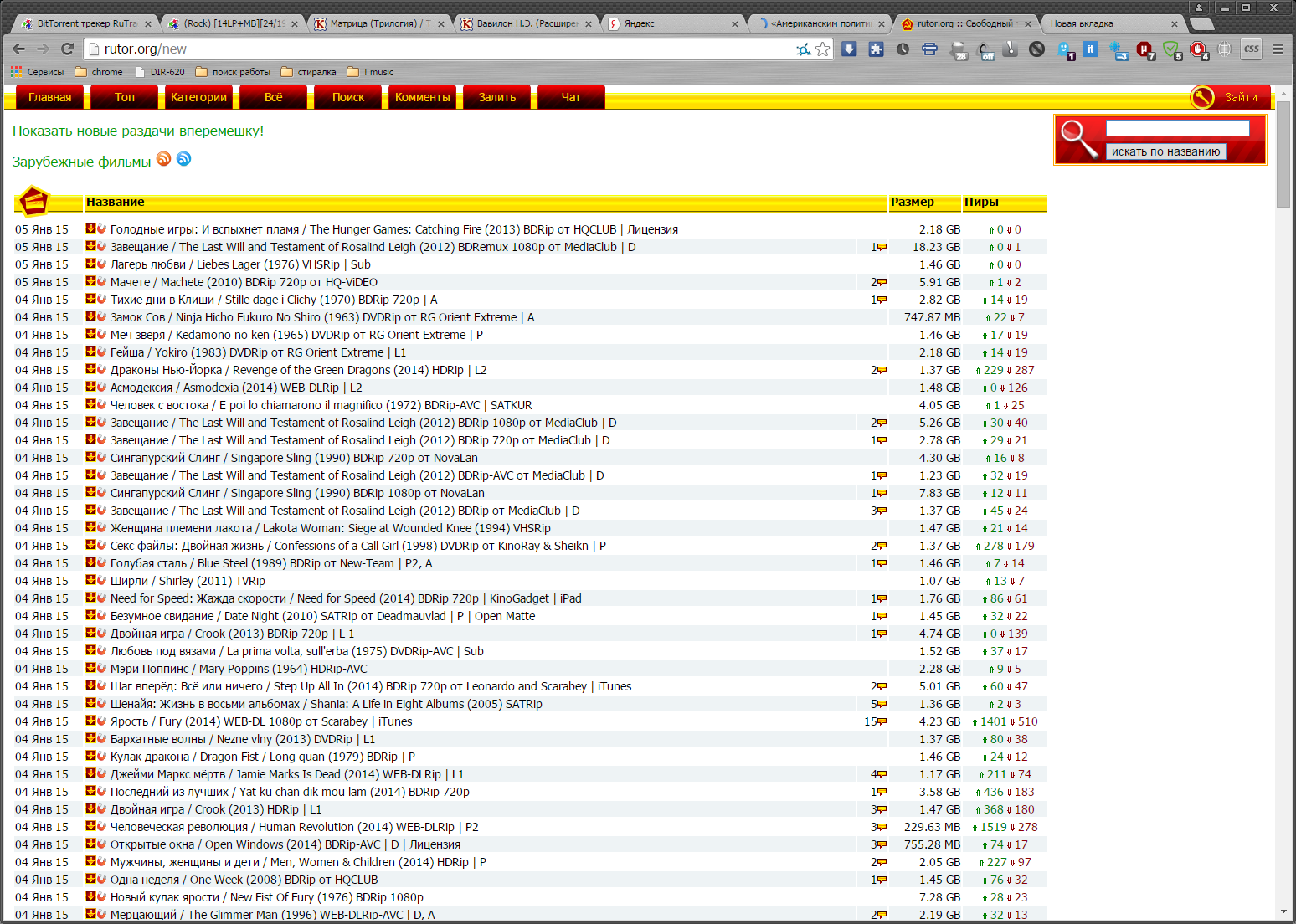The height and width of the screenshot is (924, 1296).
Task: Open the Чат button
Action: [572, 97]
